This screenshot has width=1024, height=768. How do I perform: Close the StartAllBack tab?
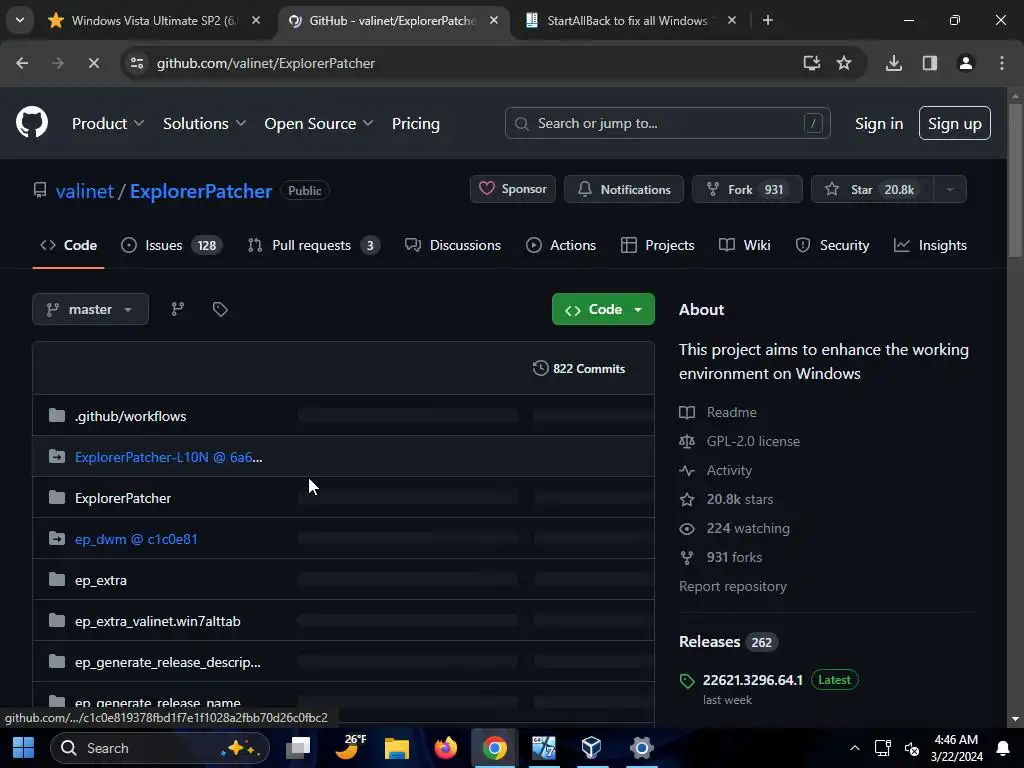coord(731,21)
